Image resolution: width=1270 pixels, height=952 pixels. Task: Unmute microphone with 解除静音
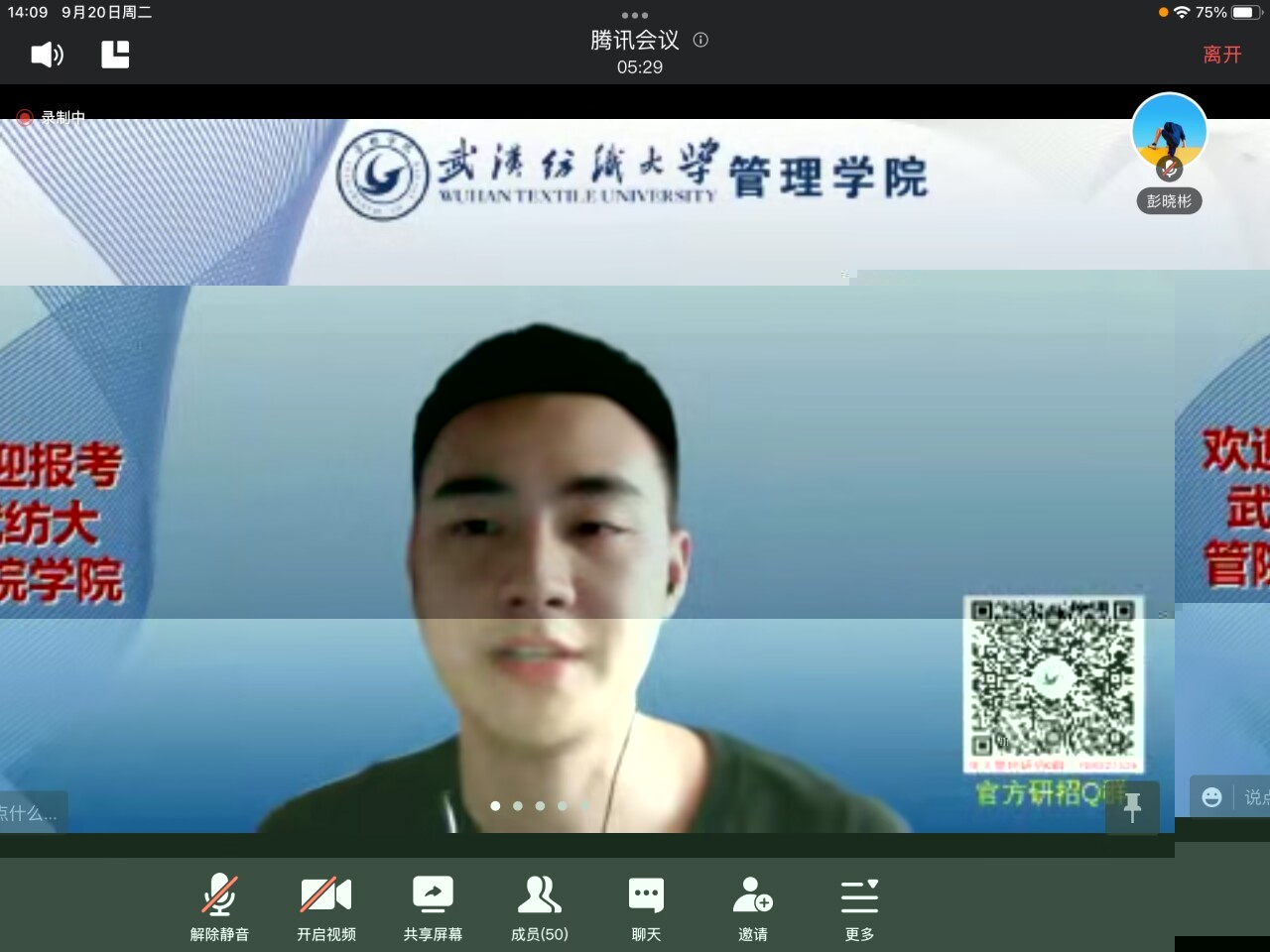point(219,907)
